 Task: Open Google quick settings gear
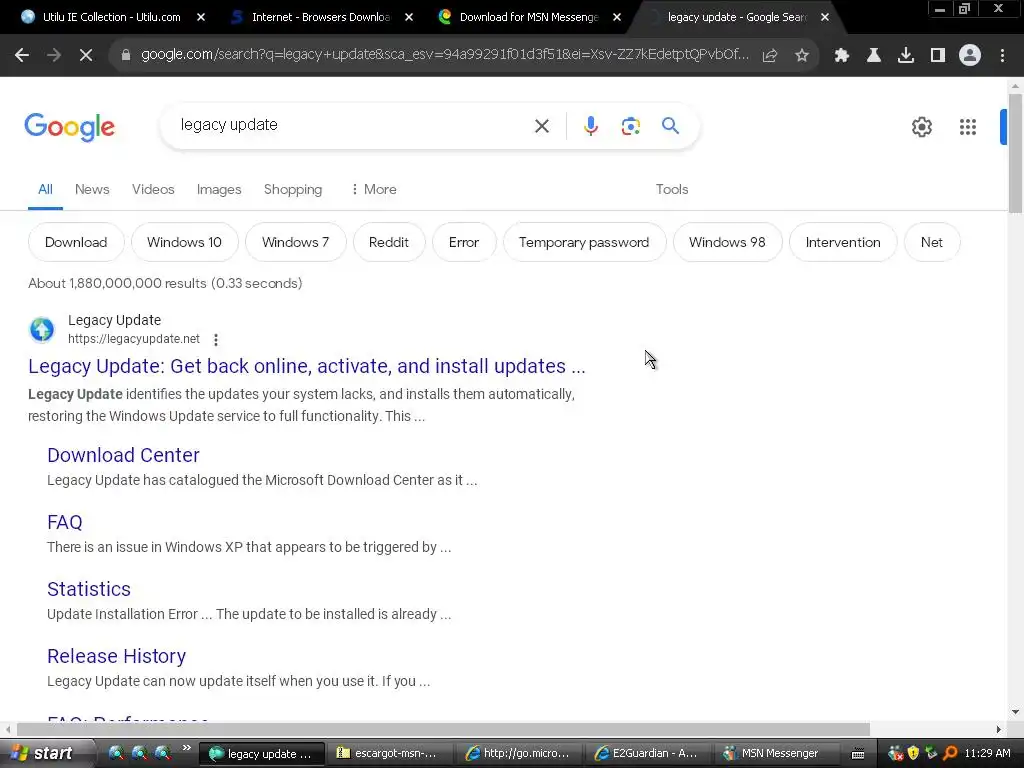921,127
